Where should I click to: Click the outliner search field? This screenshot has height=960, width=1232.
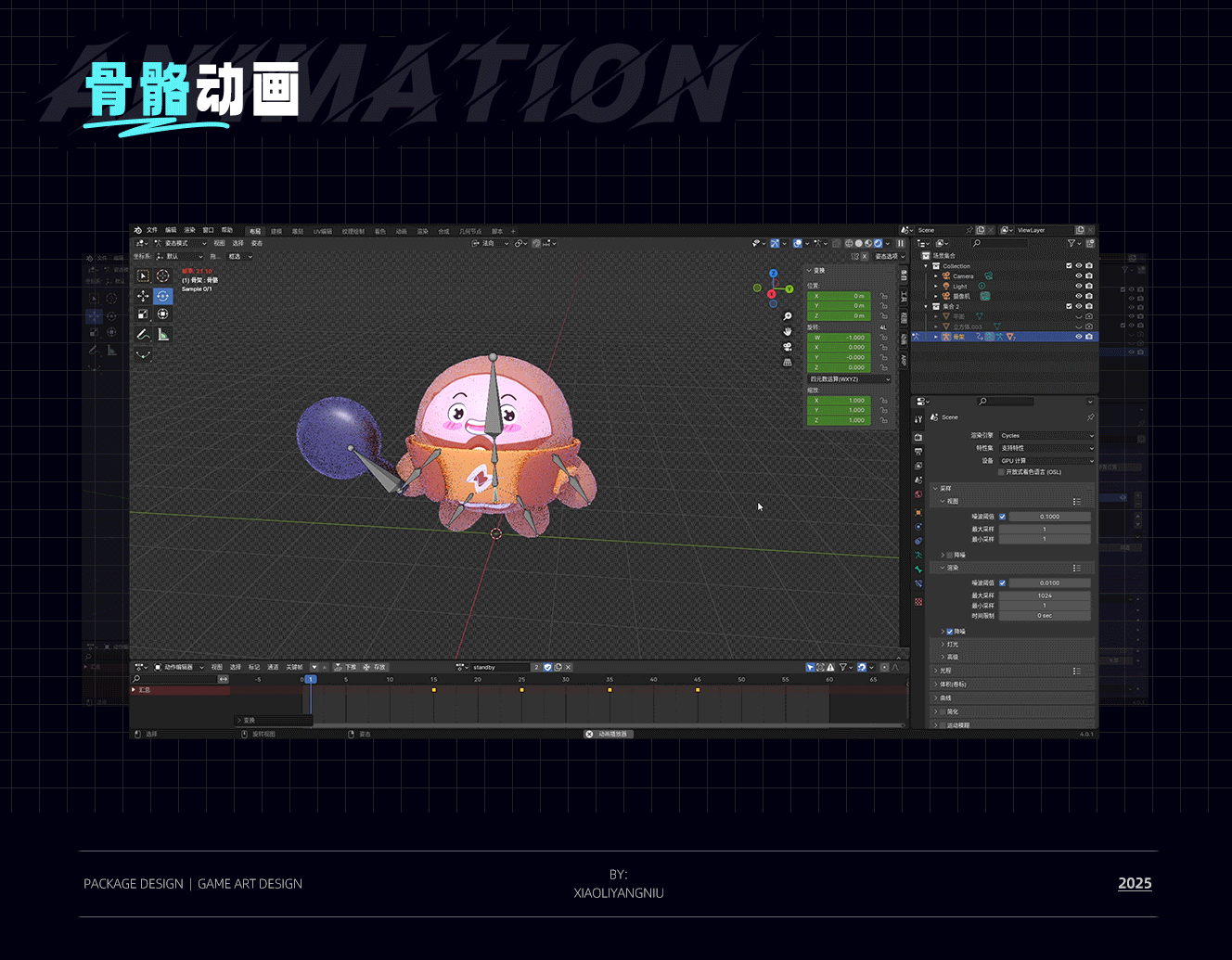click(999, 244)
